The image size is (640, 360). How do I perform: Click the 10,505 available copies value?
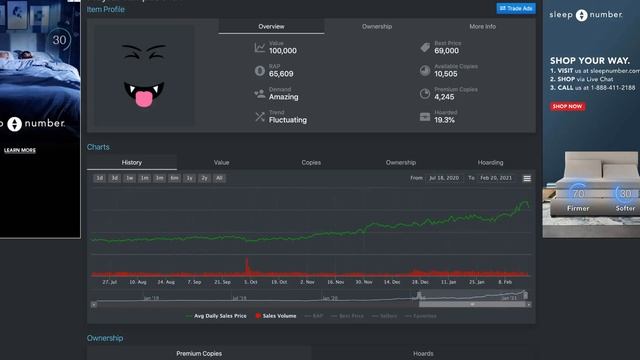446,74
